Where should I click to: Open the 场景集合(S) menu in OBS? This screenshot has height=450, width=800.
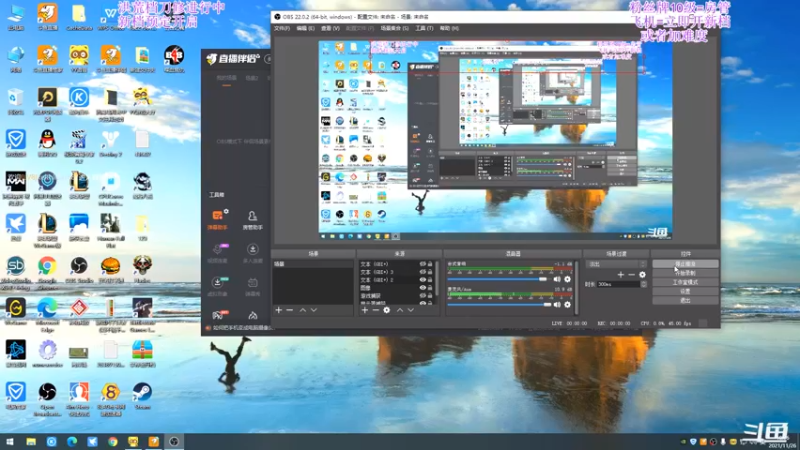(394, 29)
